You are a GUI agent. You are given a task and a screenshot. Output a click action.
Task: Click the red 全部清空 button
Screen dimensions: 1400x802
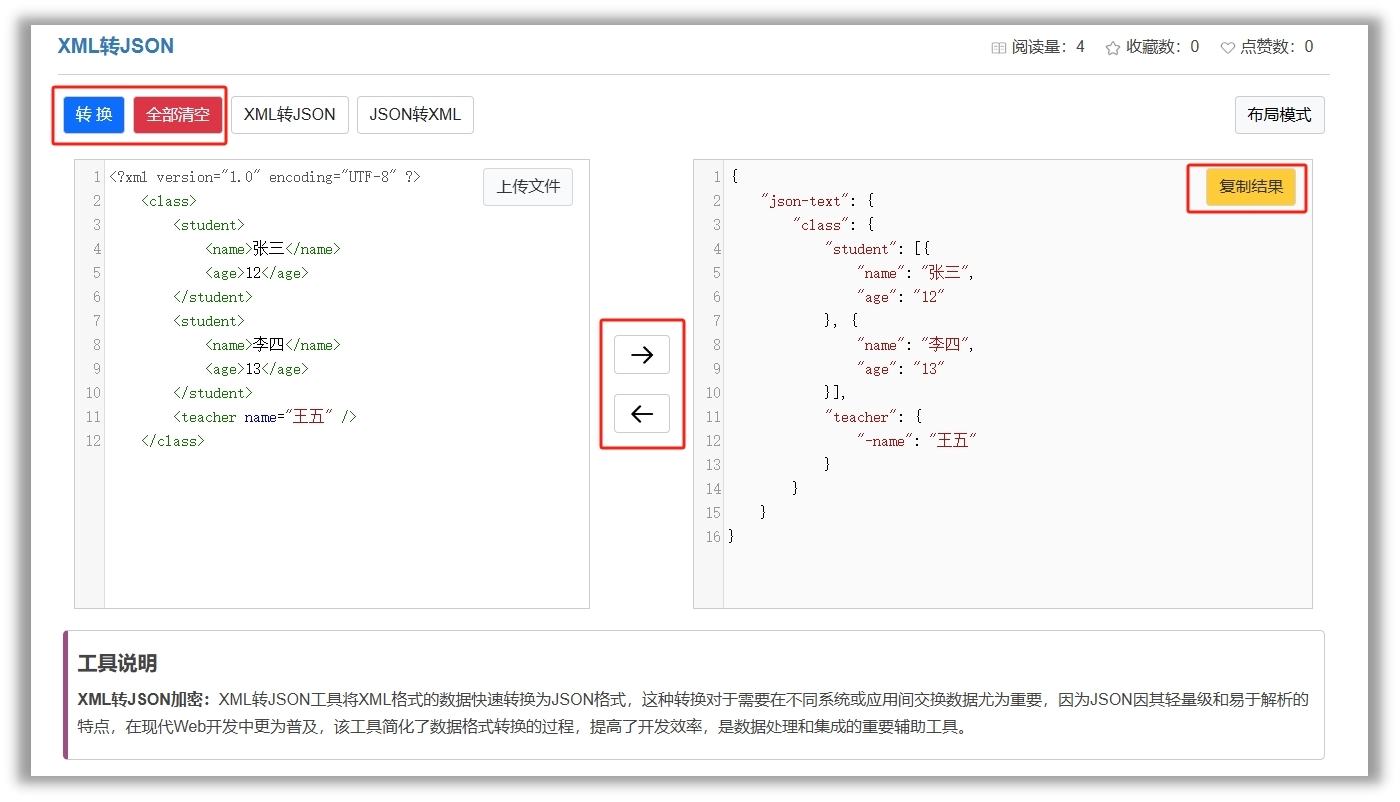click(178, 114)
